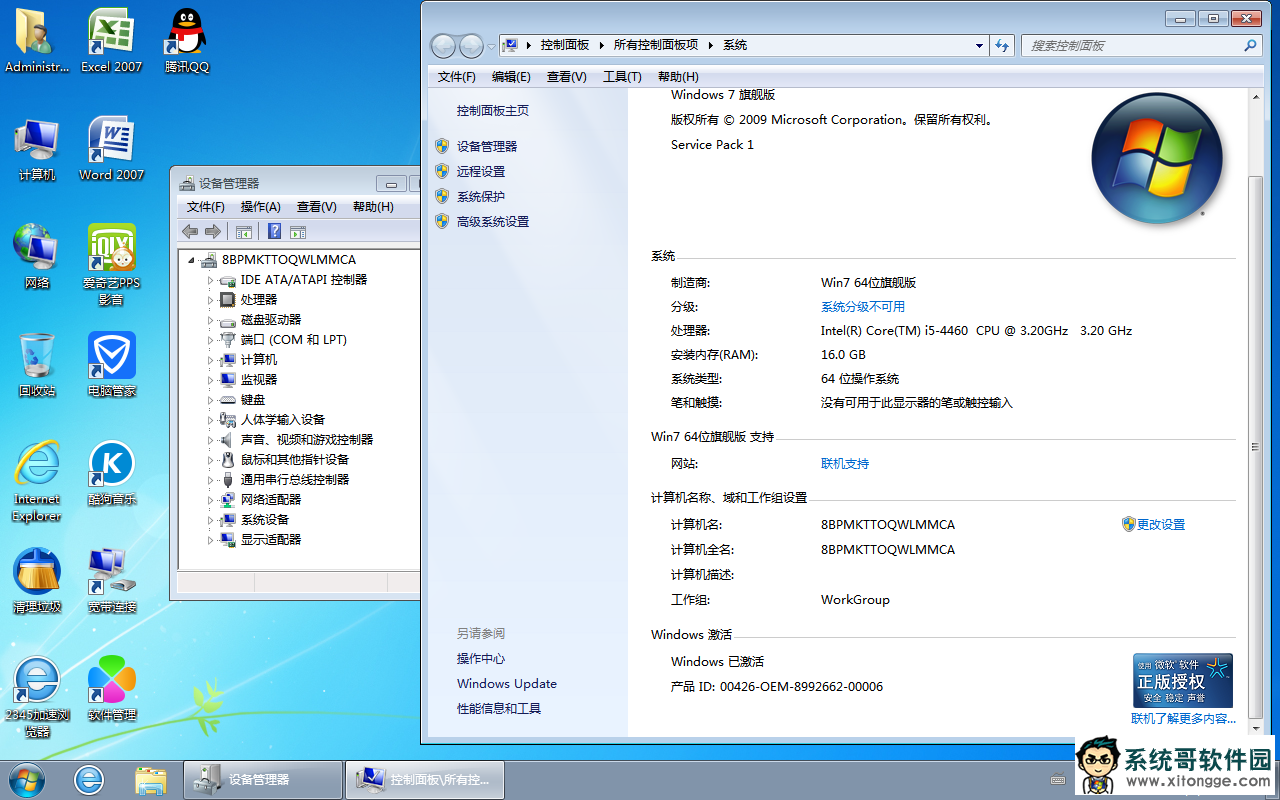Switch to 设备管理器 taskbar button
The height and width of the screenshot is (800, 1280).
tap(263, 779)
